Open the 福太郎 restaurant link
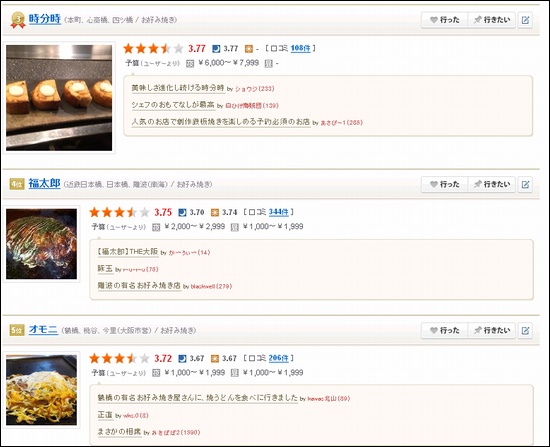Screen dimensions: 550x447 45,184
